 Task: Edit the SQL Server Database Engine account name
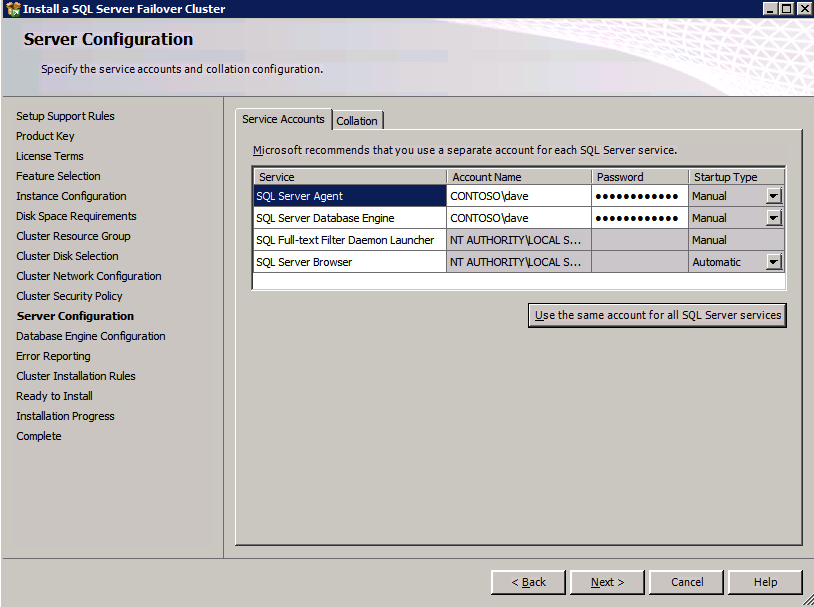tap(519, 218)
